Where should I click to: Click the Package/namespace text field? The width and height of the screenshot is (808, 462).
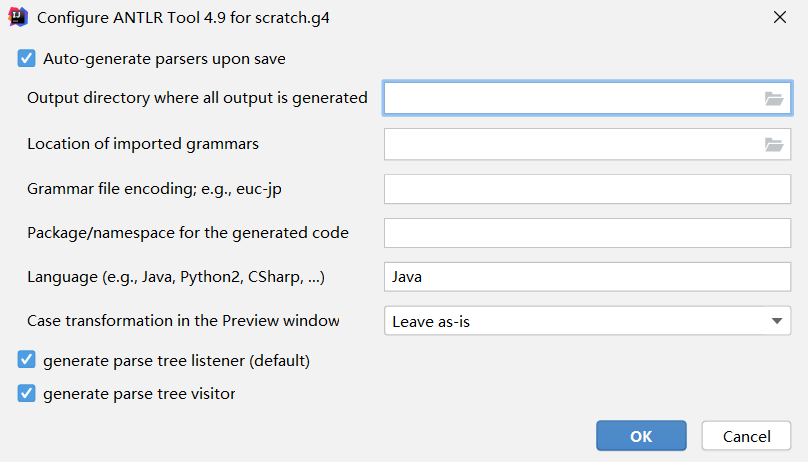[x=587, y=233]
